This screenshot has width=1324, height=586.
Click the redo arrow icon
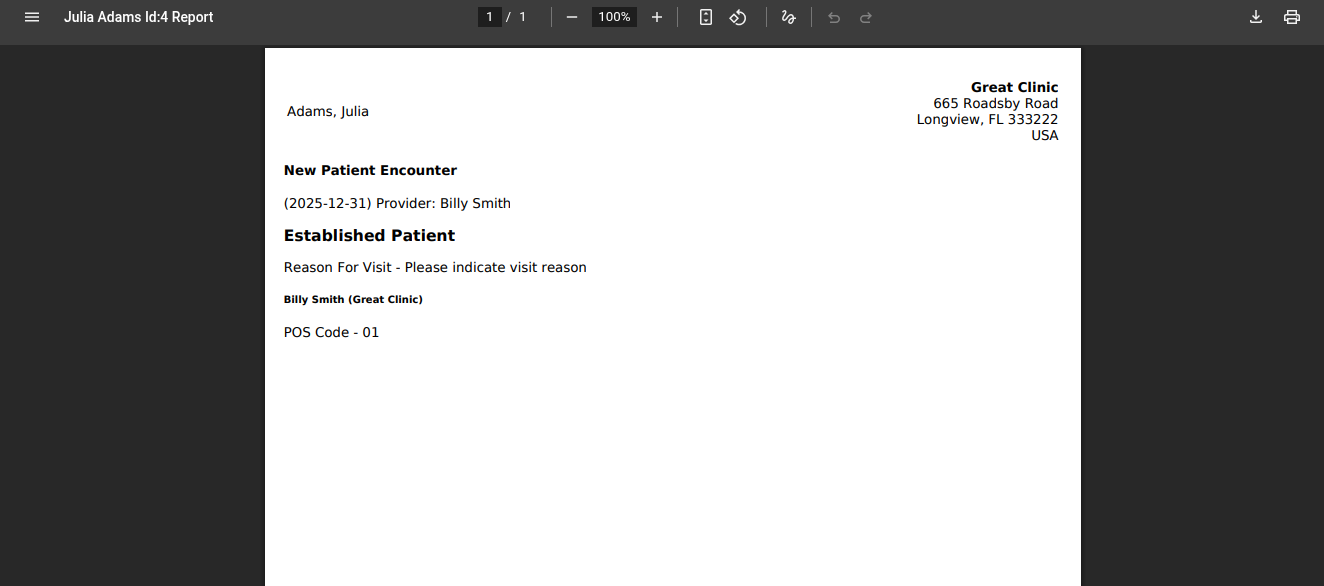click(x=866, y=17)
